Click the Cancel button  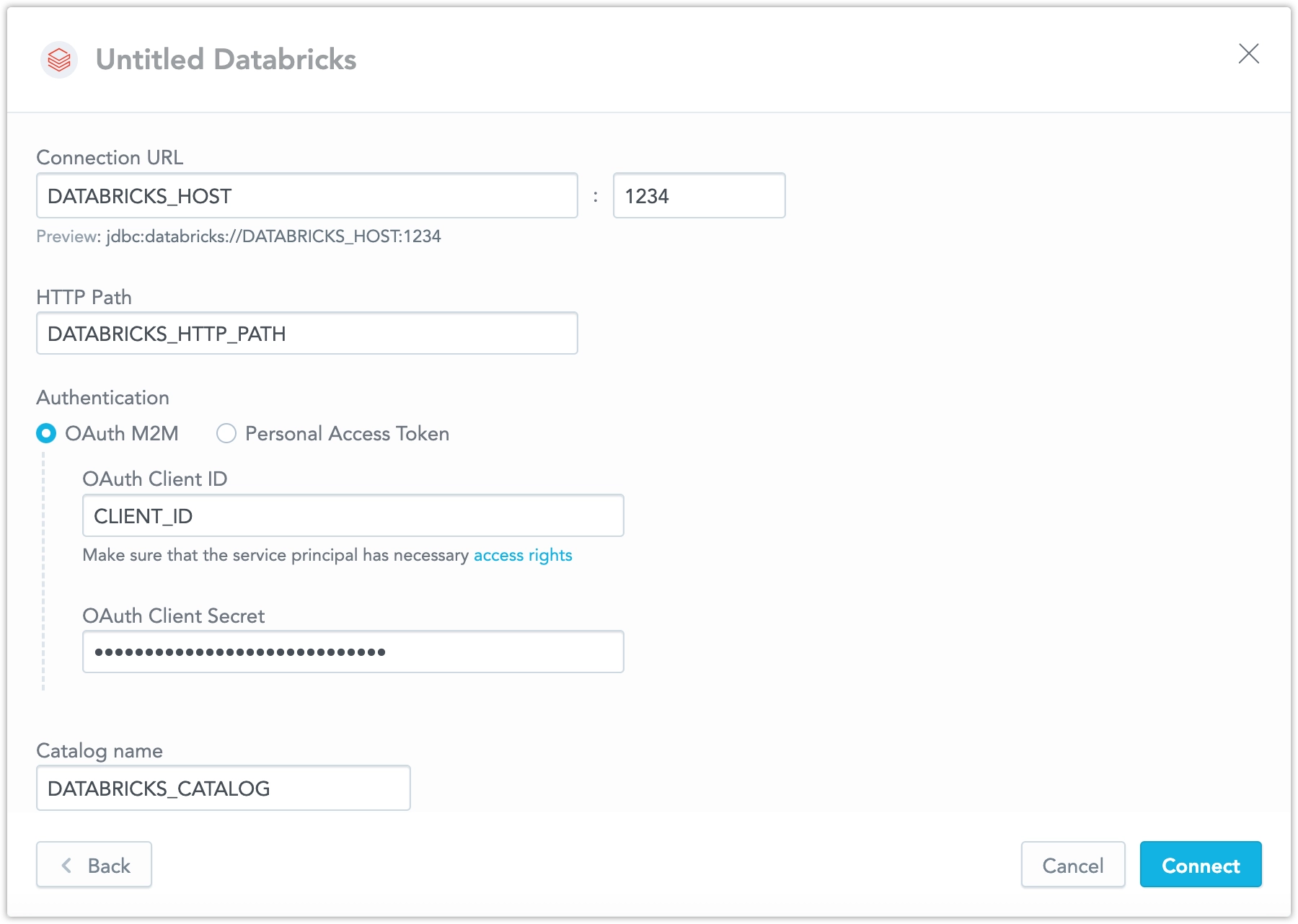[x=1073, y=864]
